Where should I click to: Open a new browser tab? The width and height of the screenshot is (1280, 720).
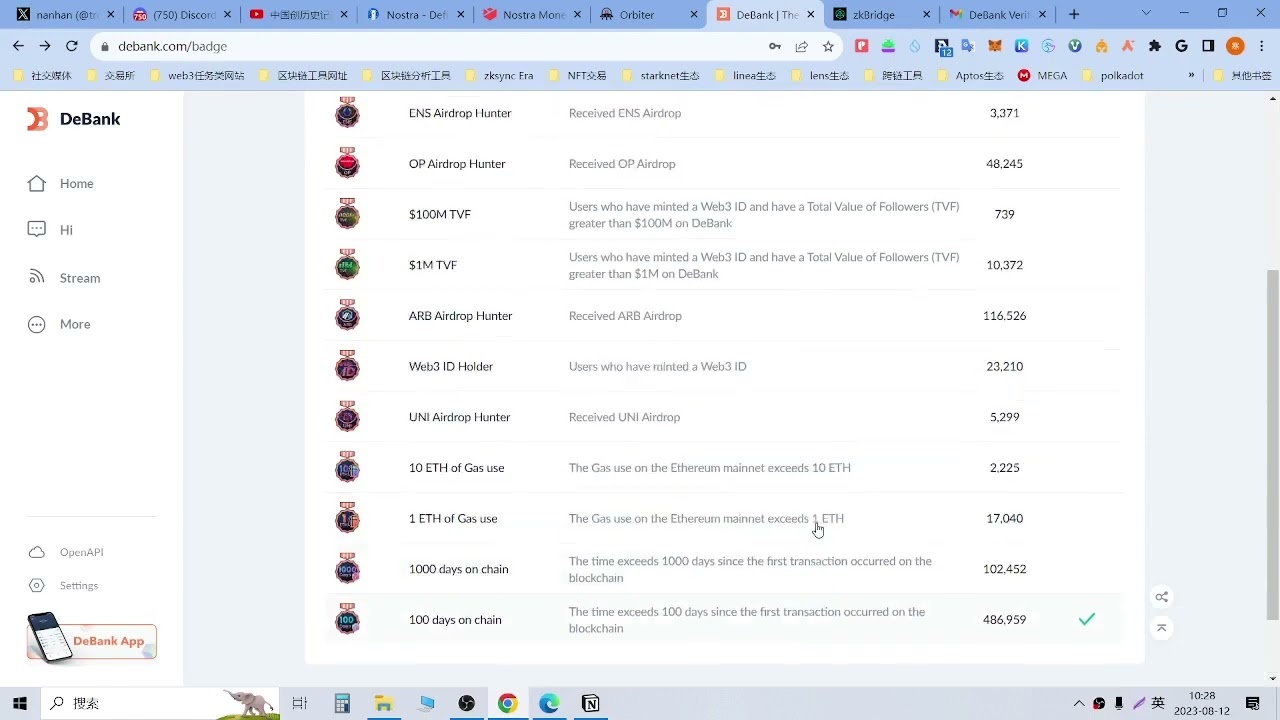(x=1074, y=15)
